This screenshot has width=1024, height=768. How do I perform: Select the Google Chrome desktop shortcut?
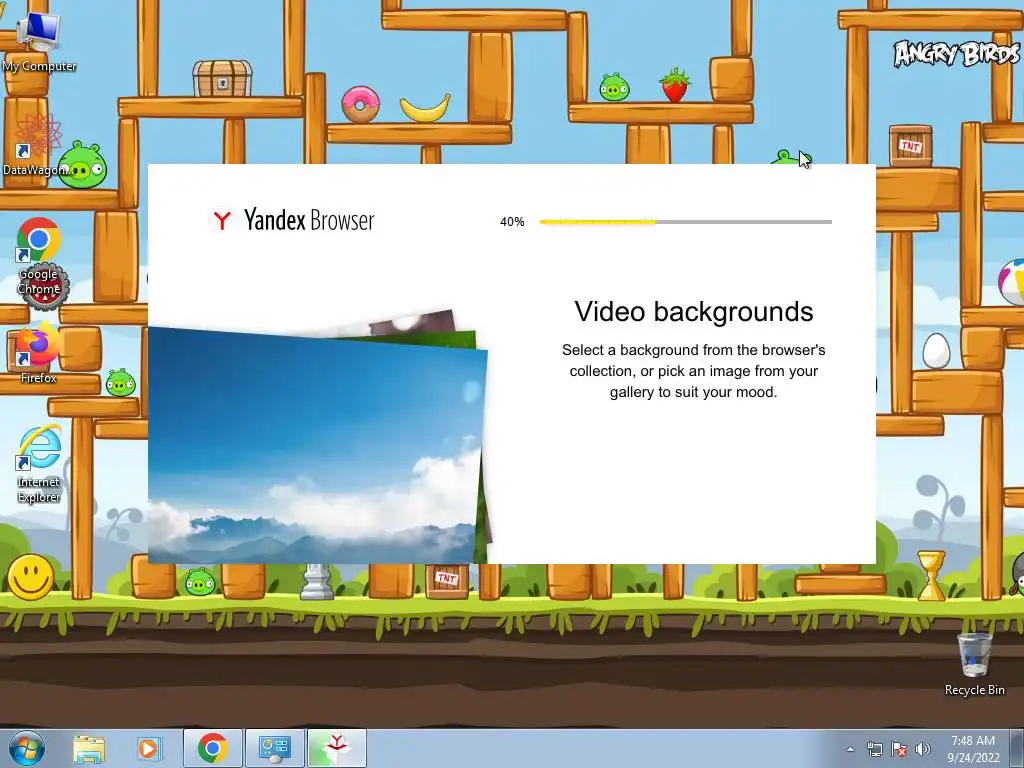39,256
